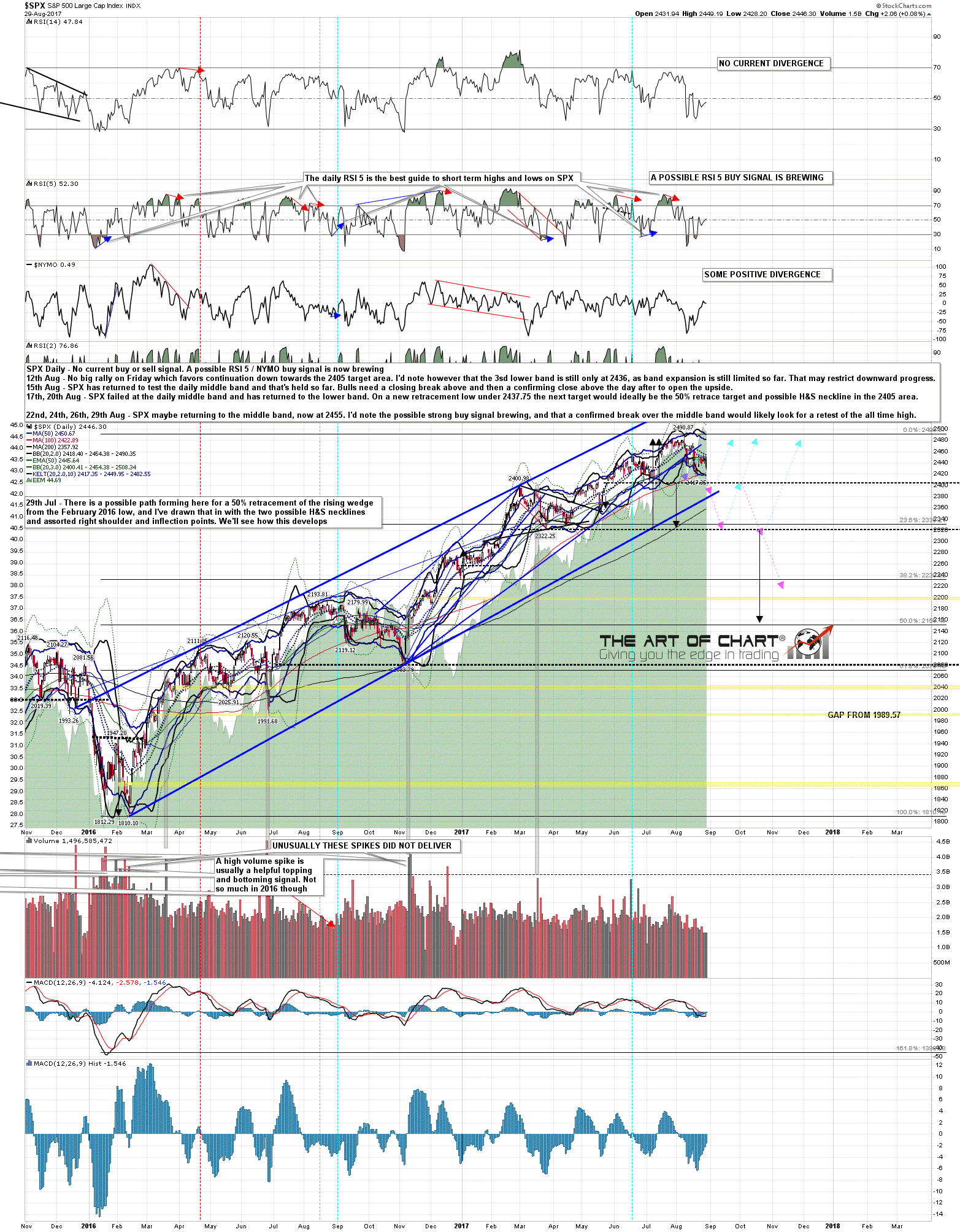Viewport: 960px width, 1232px height.
Task: Click the 'Volume 1,496,585,472' panel label
Action: 69,841
